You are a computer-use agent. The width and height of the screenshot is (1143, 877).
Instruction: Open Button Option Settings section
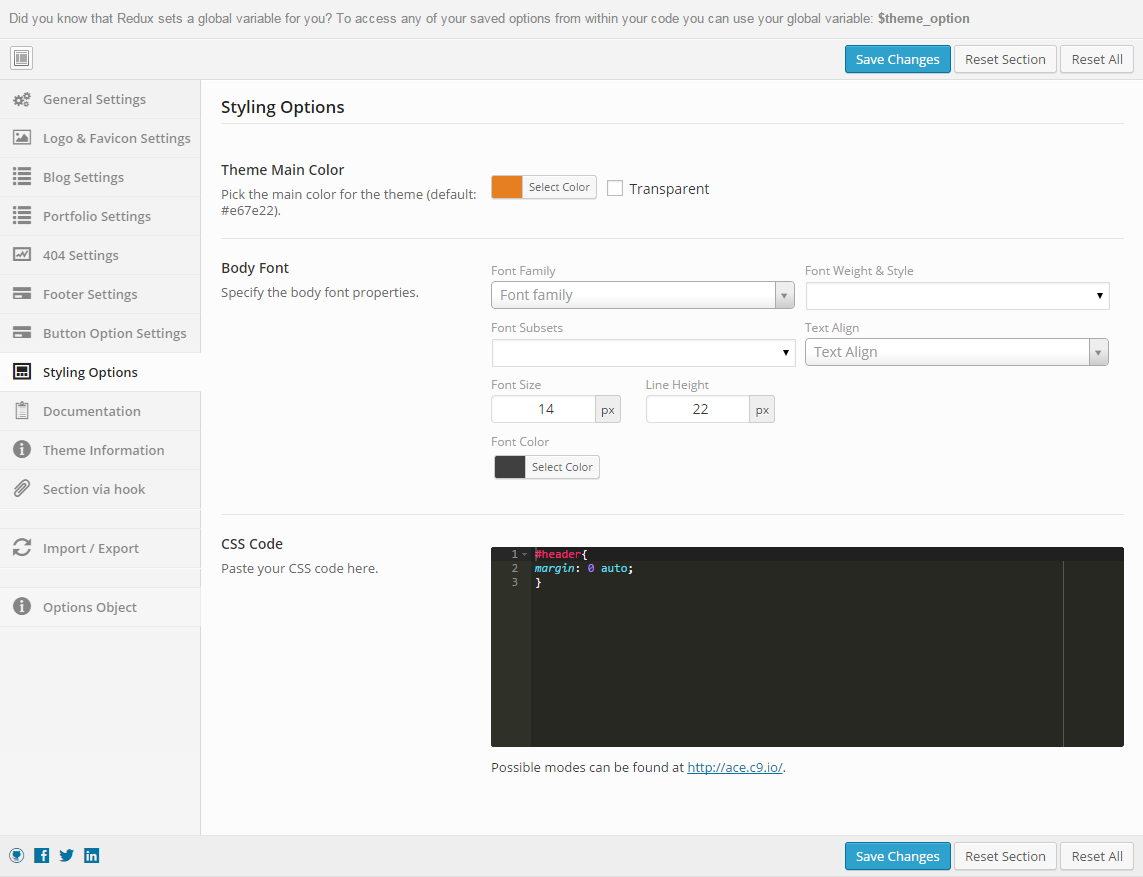pos(100,333)
